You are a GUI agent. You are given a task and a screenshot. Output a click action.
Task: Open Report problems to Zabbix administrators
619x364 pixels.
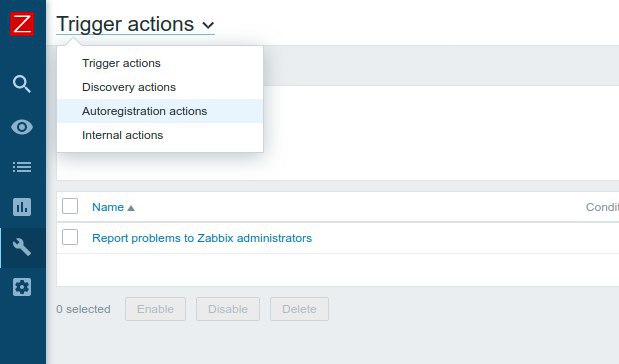point(202,238)
